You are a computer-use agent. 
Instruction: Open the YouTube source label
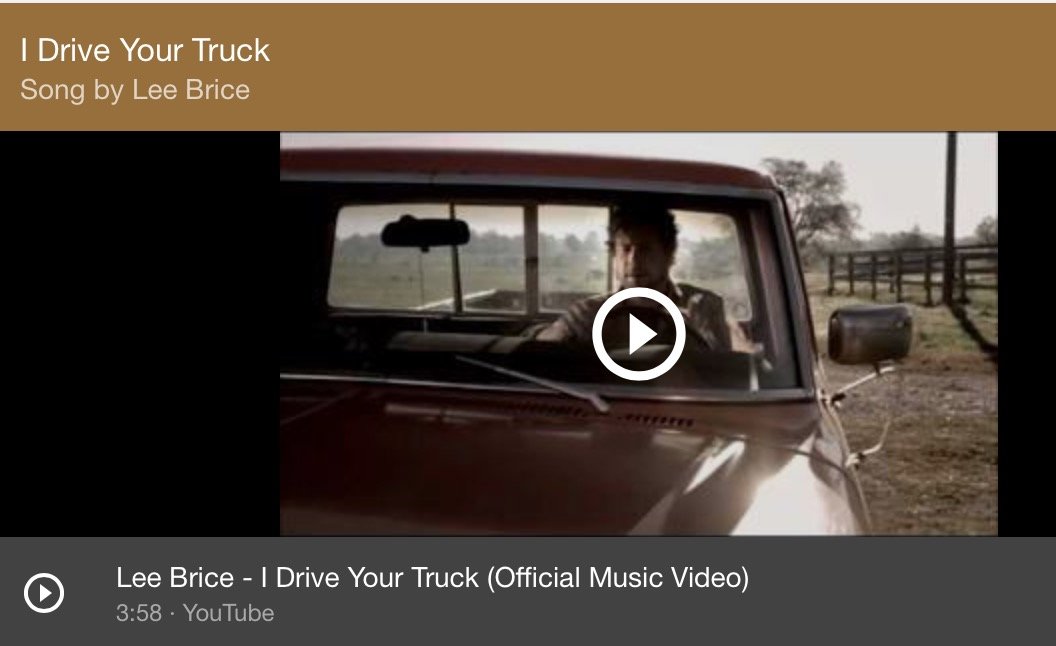[229, 613]
